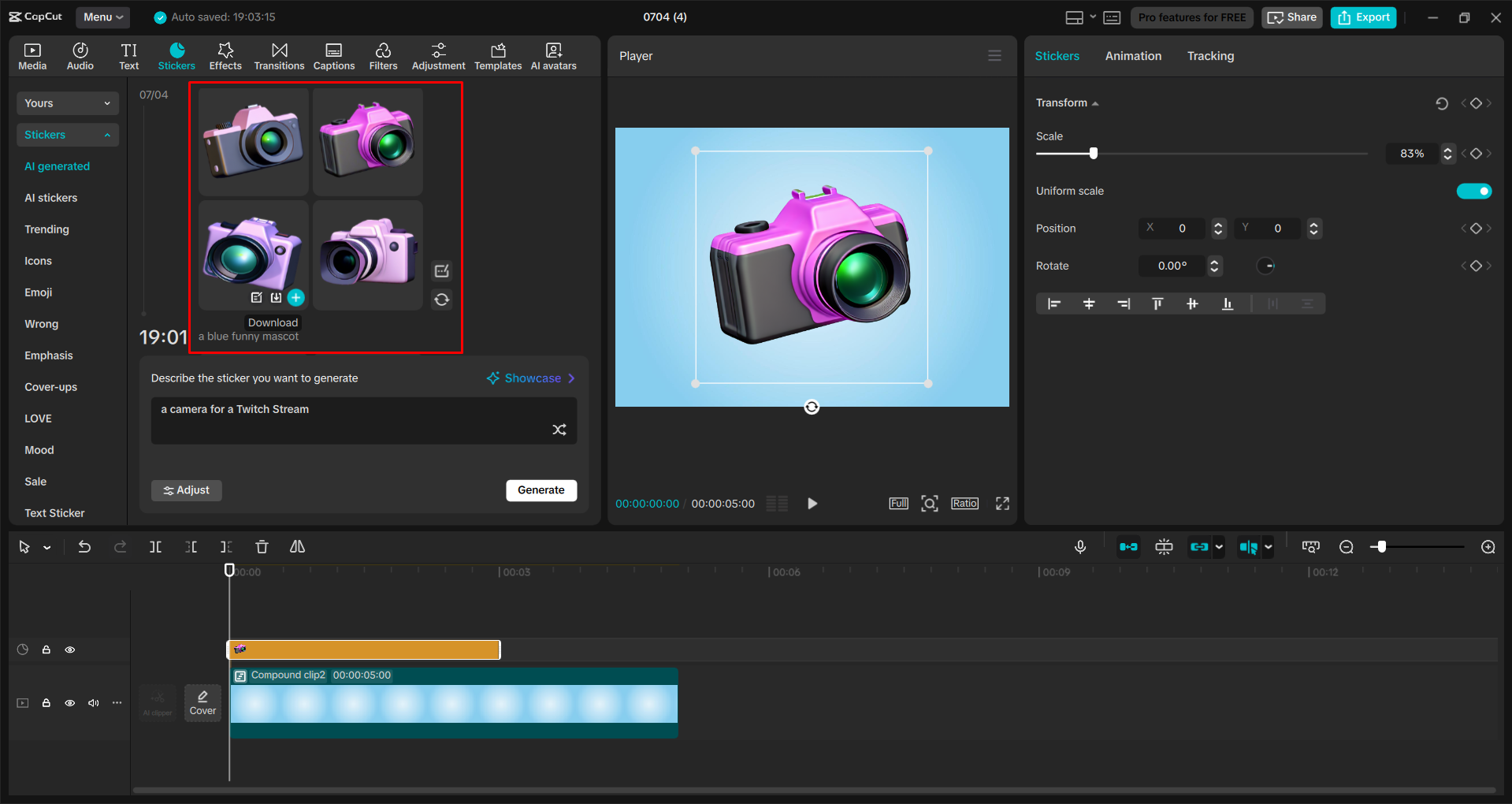Screen dimensions: 1512x804
Task: Open the Effects panel
Action: [225, 55]
